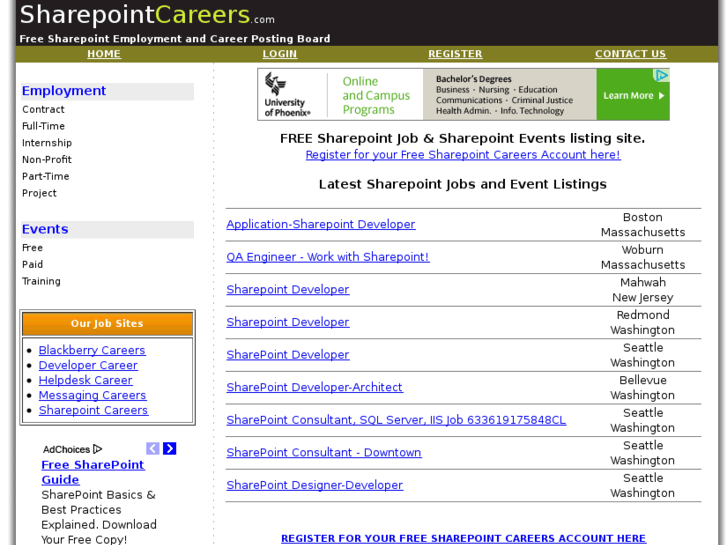Image resolution: width=727 pixels, height=545 pixels.
Task: Open SharePoint Consultant, SQL Server, IIS Job listing
Action: point(396,420)
